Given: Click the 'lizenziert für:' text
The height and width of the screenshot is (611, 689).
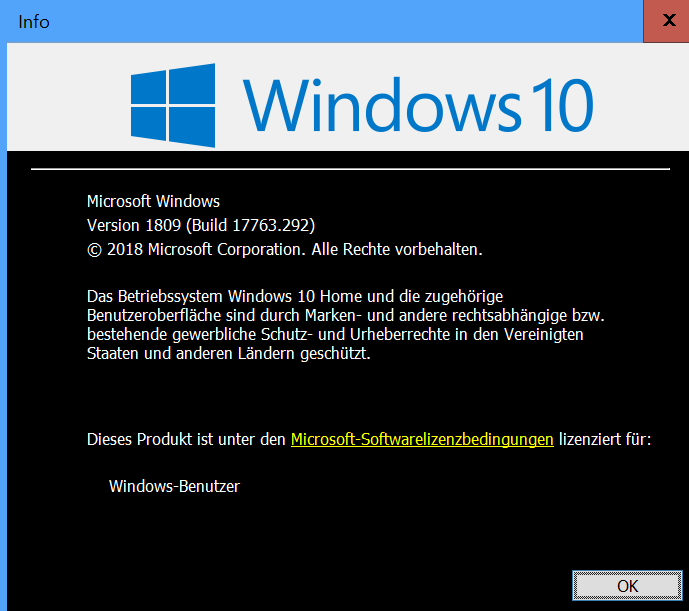Looking at the screenshot, I should click(605, 439).
